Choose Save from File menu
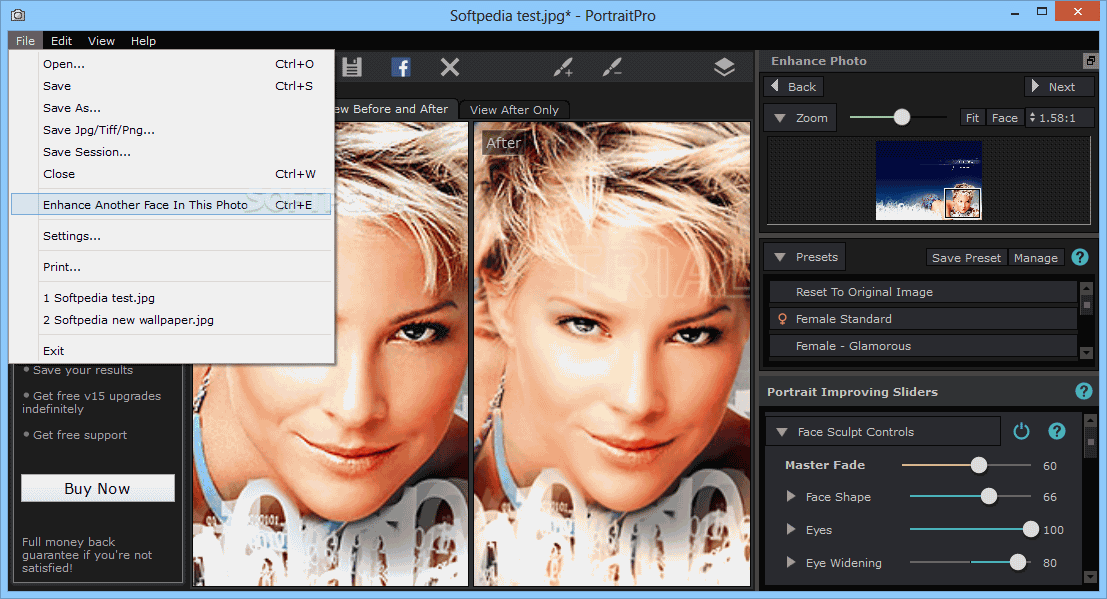Viewport: 1107px width, 599px height. (172, 85)
